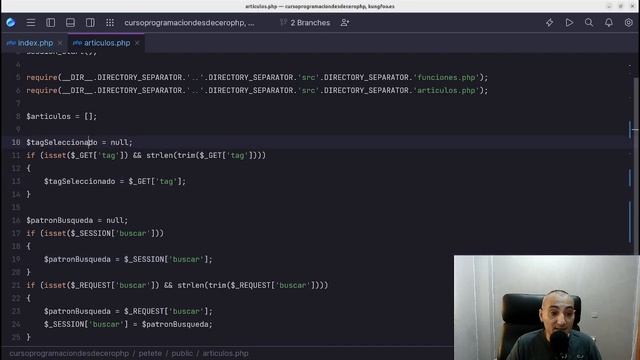
Task: Click the Run play button
Action: pos(569,22)
